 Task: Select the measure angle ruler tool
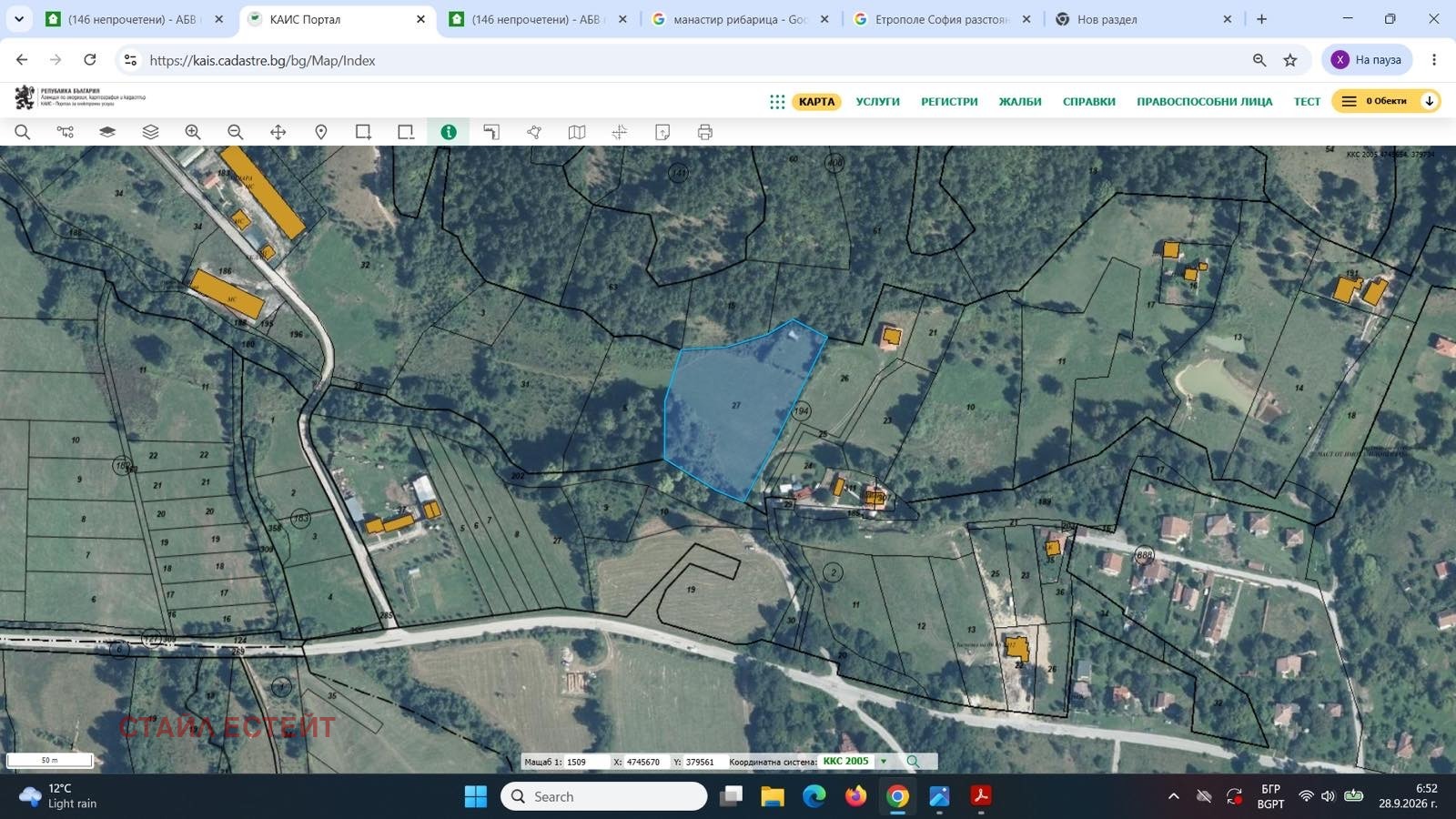(x=491, y=132)
